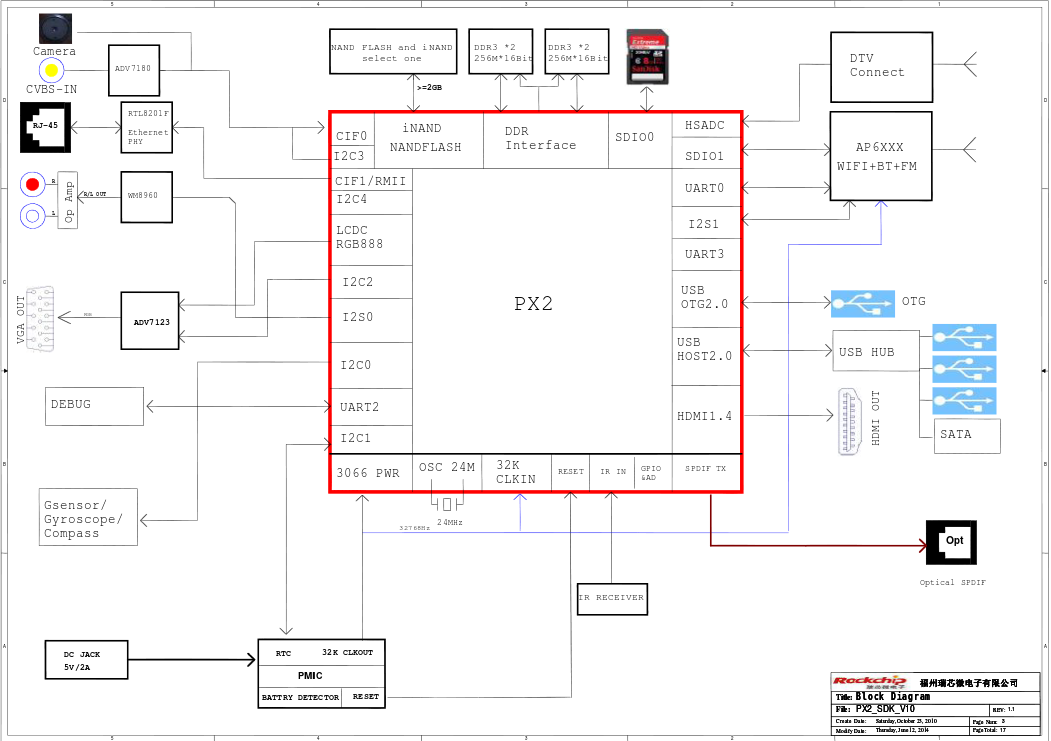Click the antenna symbol beside AP6XXX block
The width and height of the screenshot is (1051, 741).
[x=970, y=149]
